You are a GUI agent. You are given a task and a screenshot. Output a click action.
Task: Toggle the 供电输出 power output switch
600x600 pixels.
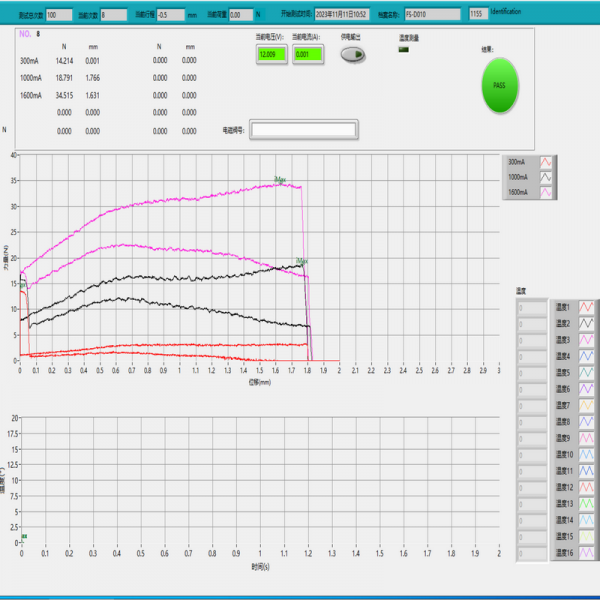(x=351, y=56)
